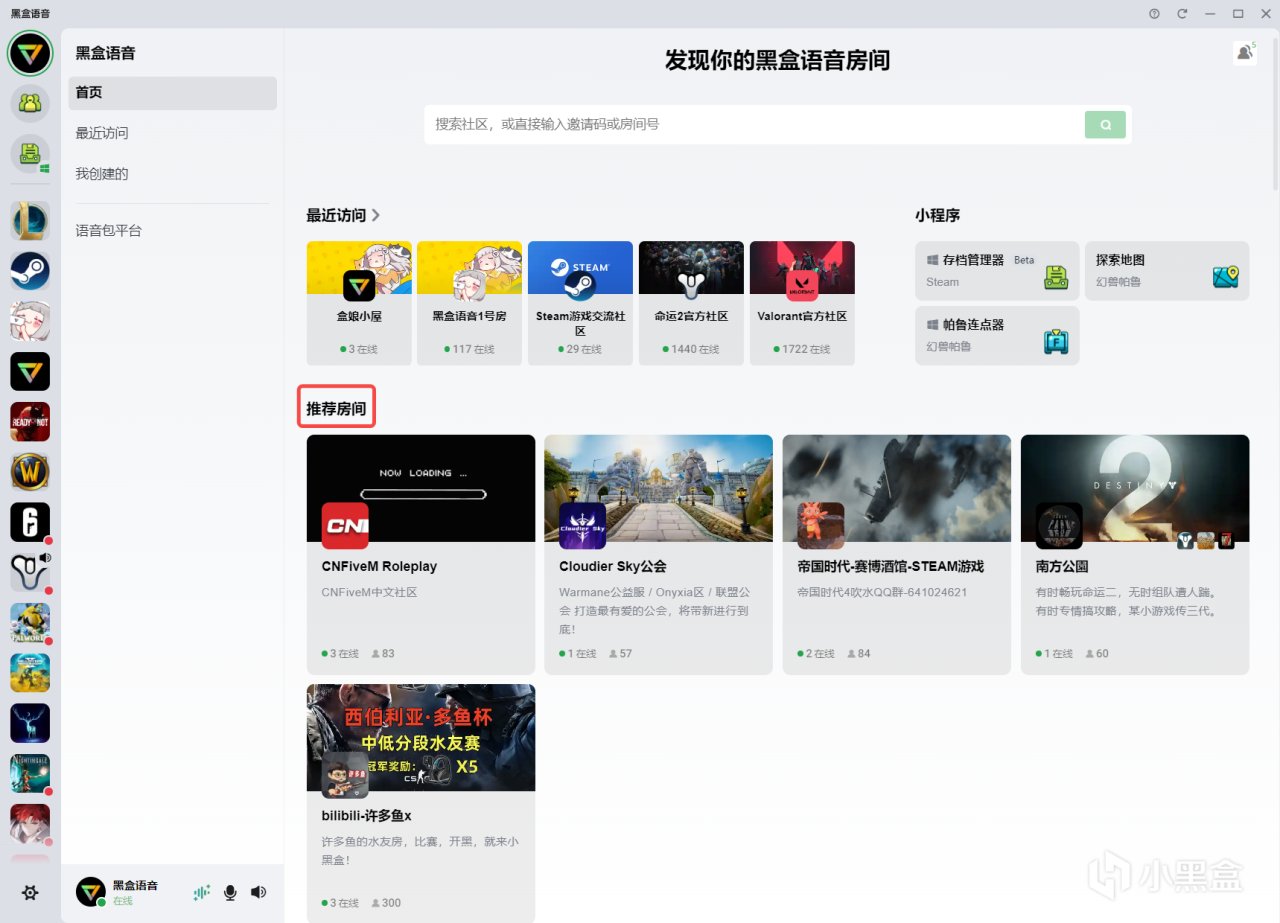Click the "帝国时代4吹水QQ群-641024621" description
The image size is (1280, 923).
pyautogui.click(x=882, y=592)
